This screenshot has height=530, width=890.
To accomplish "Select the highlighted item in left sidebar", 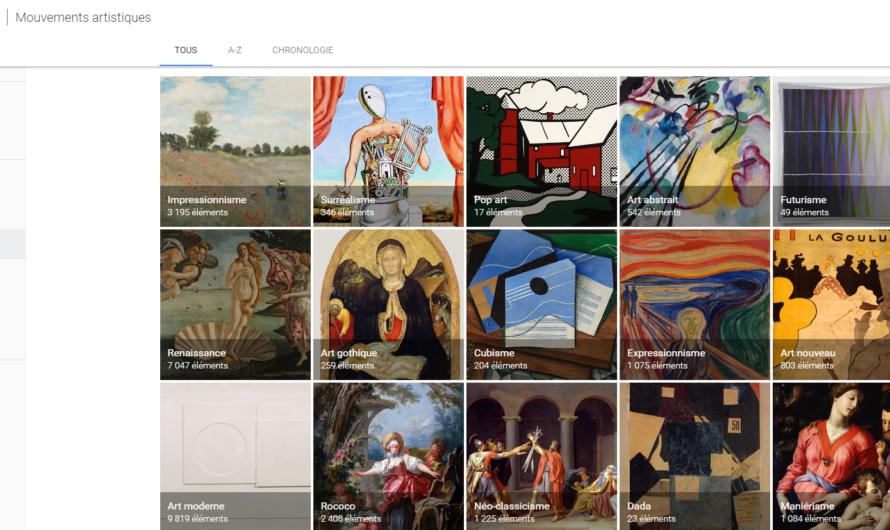I will [12, 244].
